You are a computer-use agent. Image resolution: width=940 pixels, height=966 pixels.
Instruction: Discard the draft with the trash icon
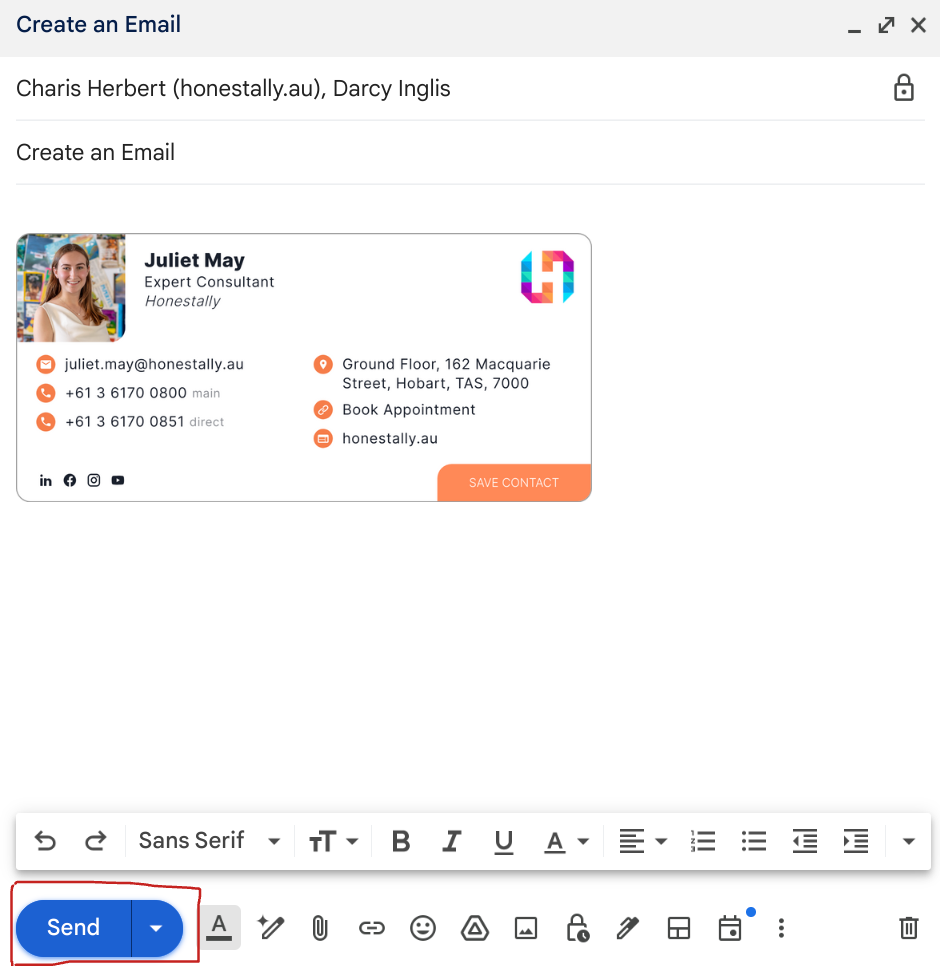908,928
